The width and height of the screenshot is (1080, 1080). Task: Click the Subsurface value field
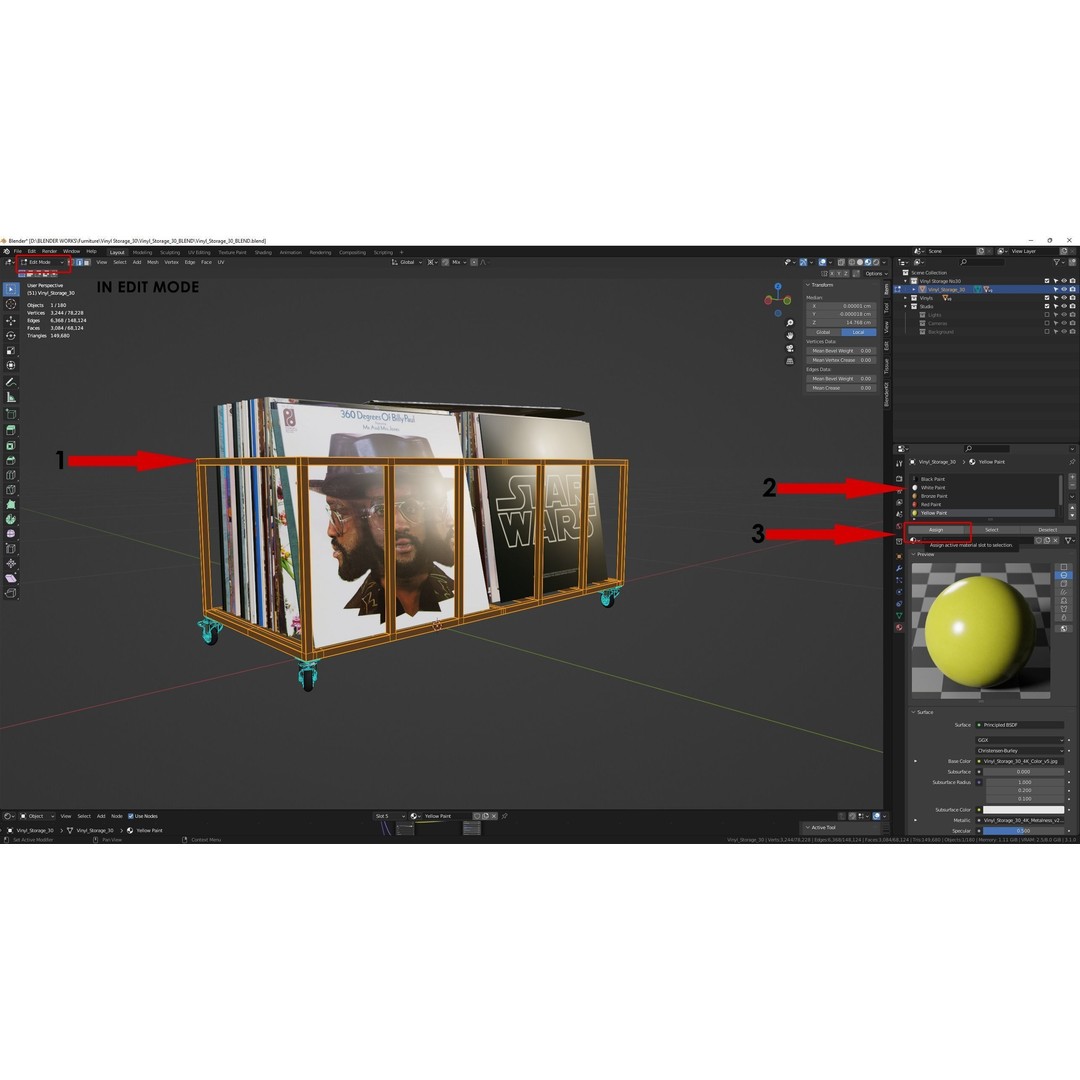coord(1024,772)
